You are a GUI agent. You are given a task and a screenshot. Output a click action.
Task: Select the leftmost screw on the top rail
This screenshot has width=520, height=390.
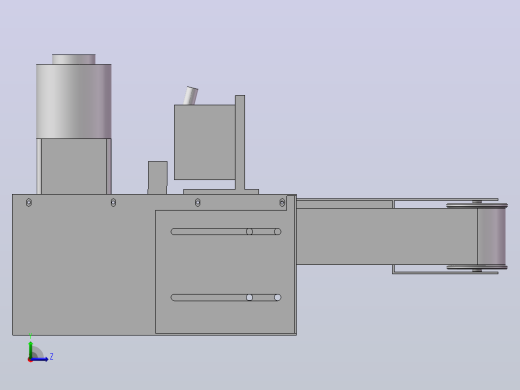tap(29, 202)
